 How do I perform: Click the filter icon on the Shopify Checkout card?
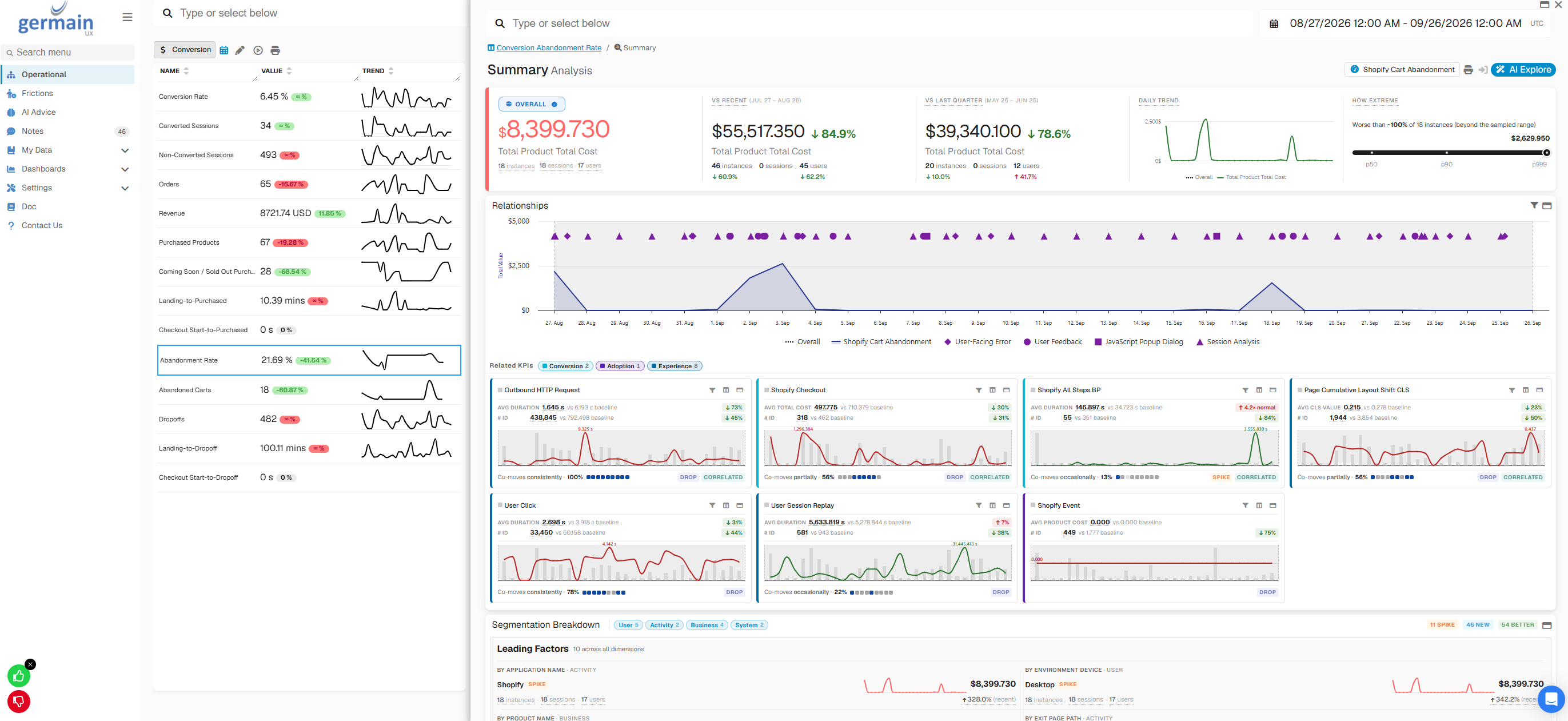[979, 390]
